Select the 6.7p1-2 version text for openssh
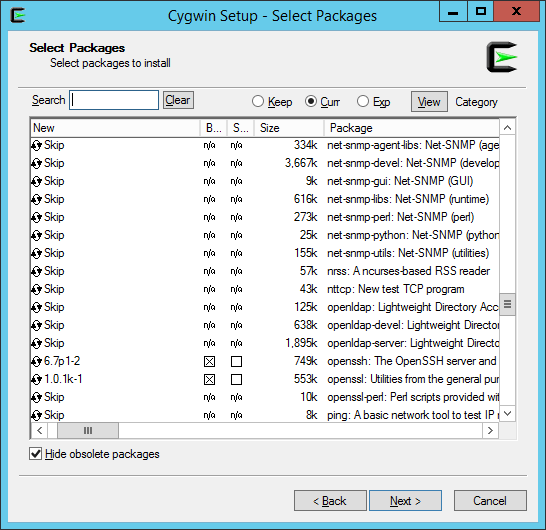546x530 pixels. click(x=62, y=361)
